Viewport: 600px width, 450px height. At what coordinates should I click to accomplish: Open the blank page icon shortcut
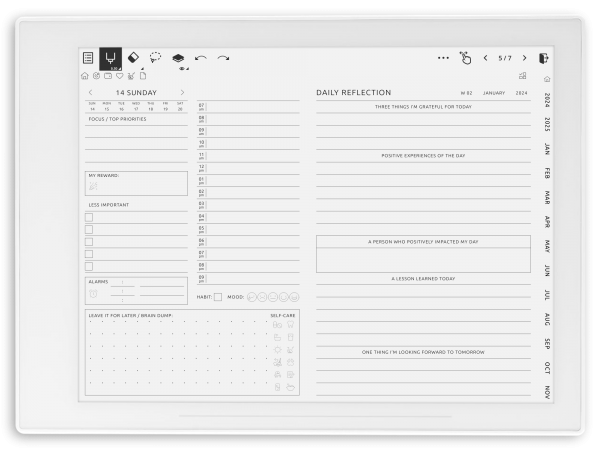click(x=143, y=76)
